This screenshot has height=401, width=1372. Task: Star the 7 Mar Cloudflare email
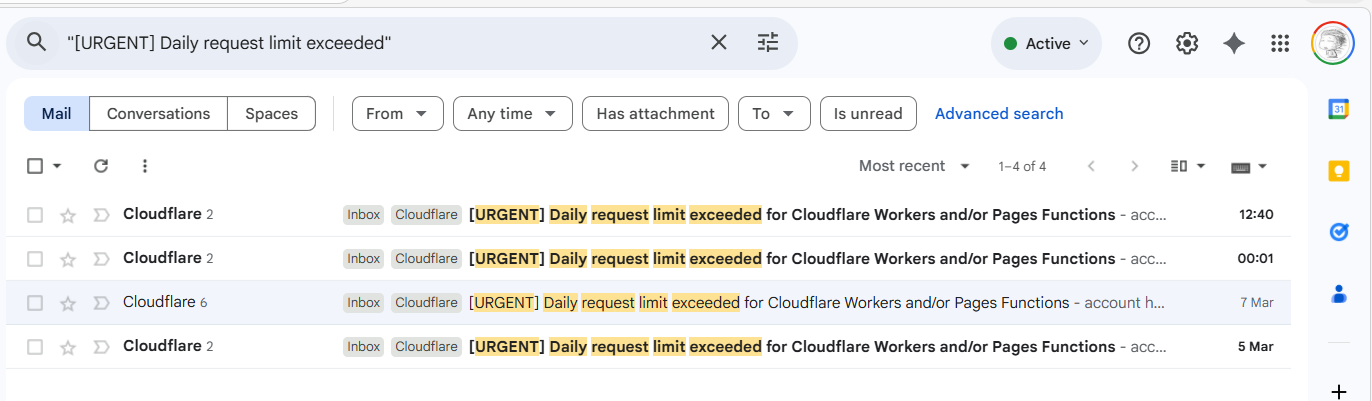click(x=68, y=303)
